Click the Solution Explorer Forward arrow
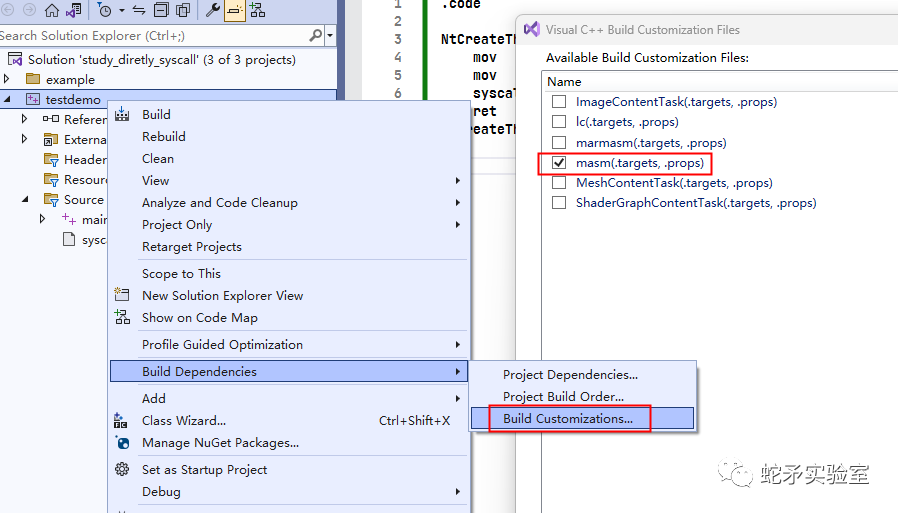 pyautogui.click(x=29, y=10)
